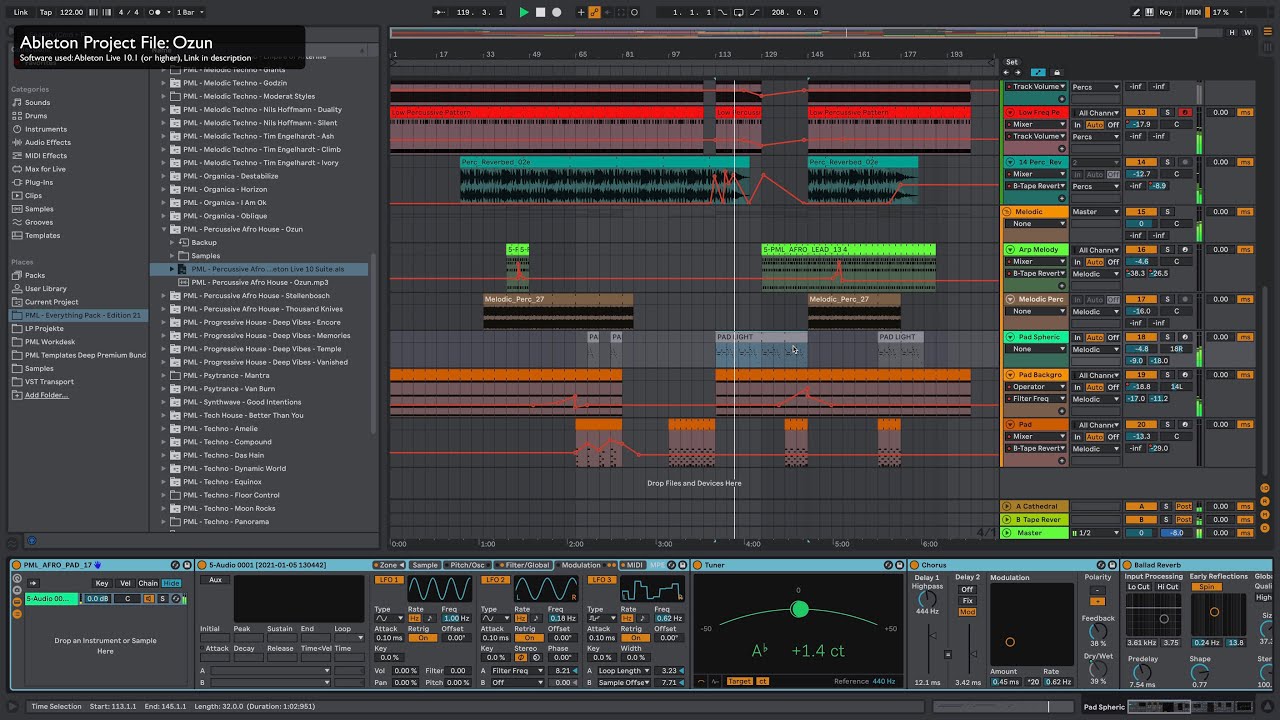Click the Stop transport button
Image resolution: width=1280 pixels, height=720 pixels.
540,12
